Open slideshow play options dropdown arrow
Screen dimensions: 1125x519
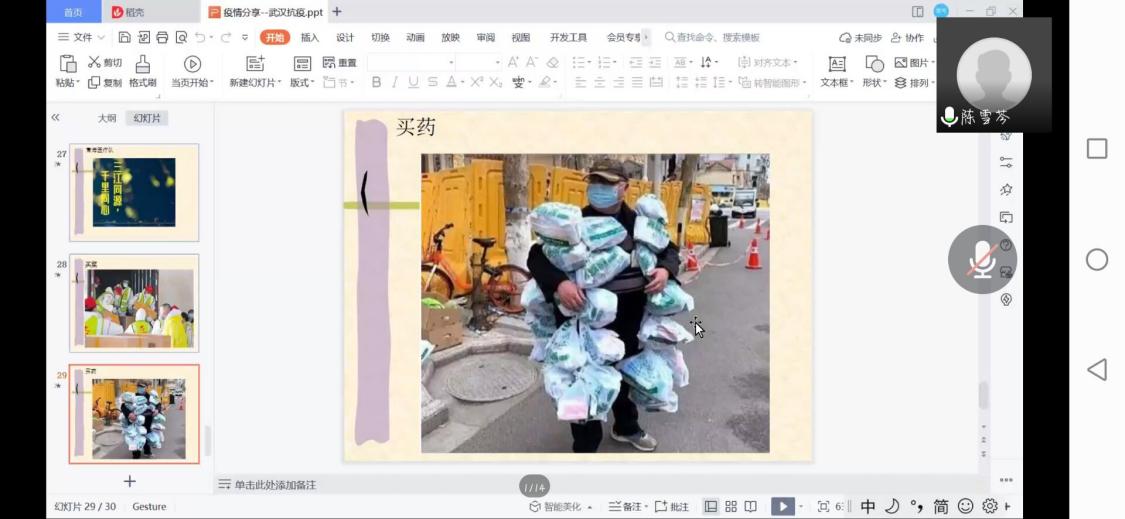801,507
